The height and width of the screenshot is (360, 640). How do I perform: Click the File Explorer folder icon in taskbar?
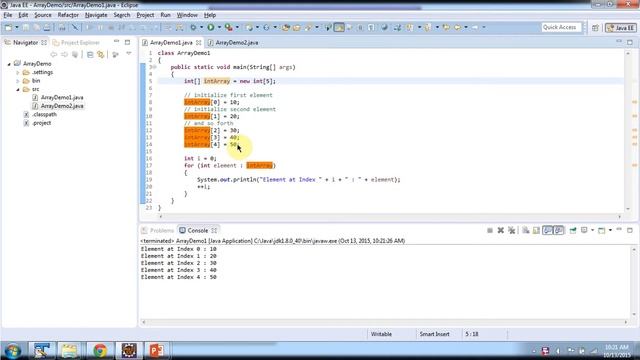(x=70, y=350)
